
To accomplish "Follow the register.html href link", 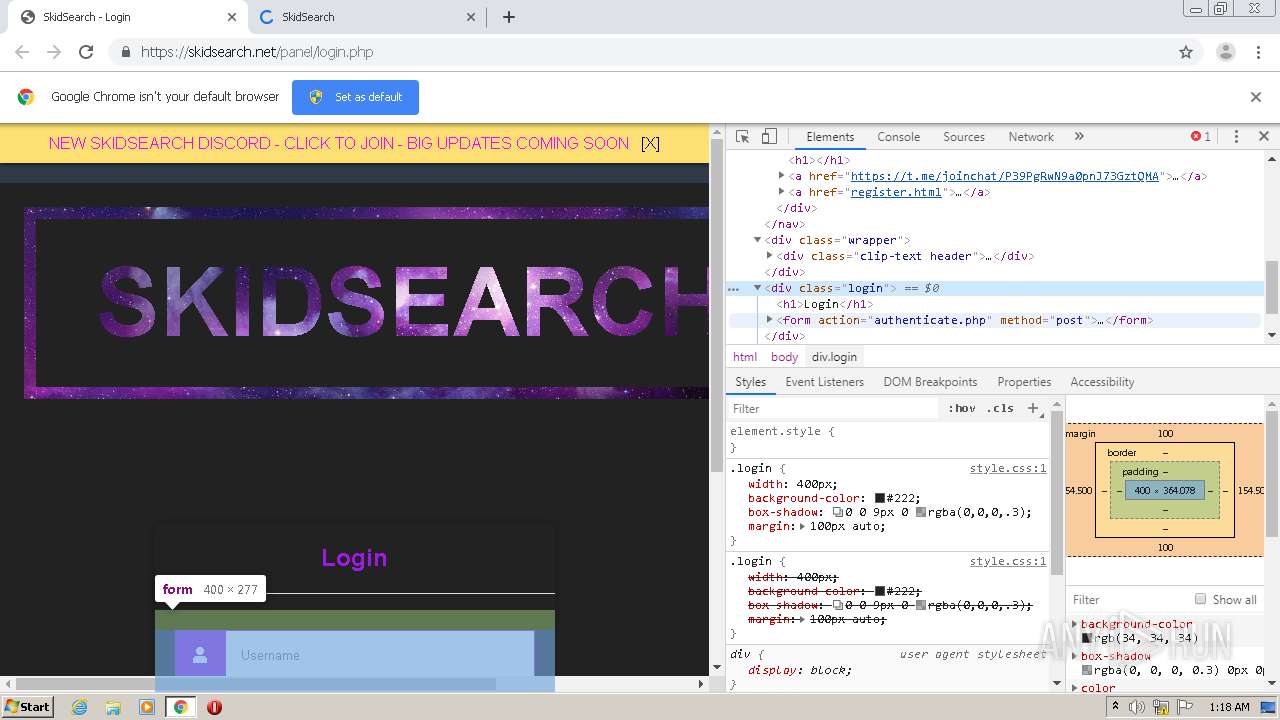I will point(896,192).
